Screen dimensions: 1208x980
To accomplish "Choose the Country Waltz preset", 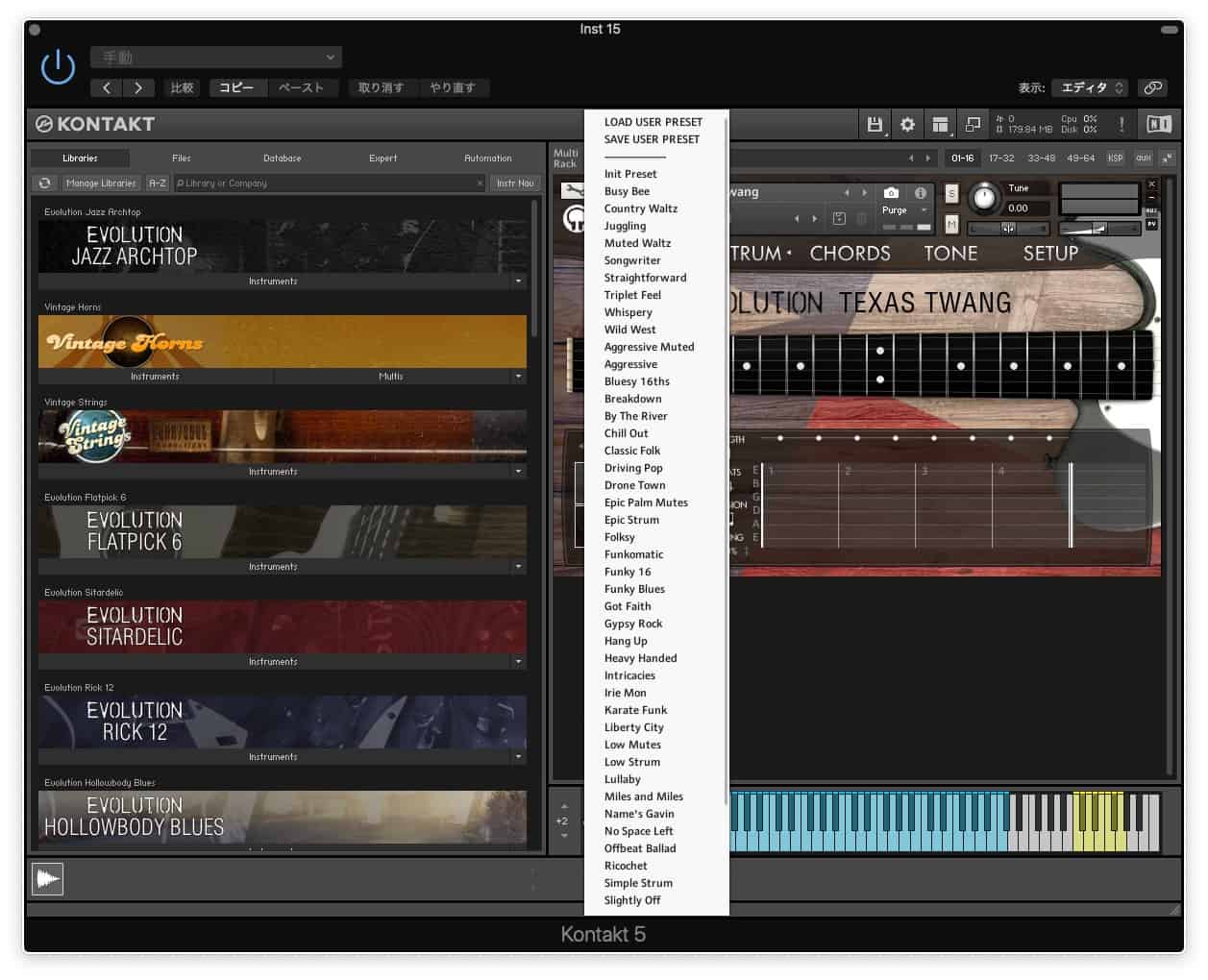I will [x=641, y=208].
